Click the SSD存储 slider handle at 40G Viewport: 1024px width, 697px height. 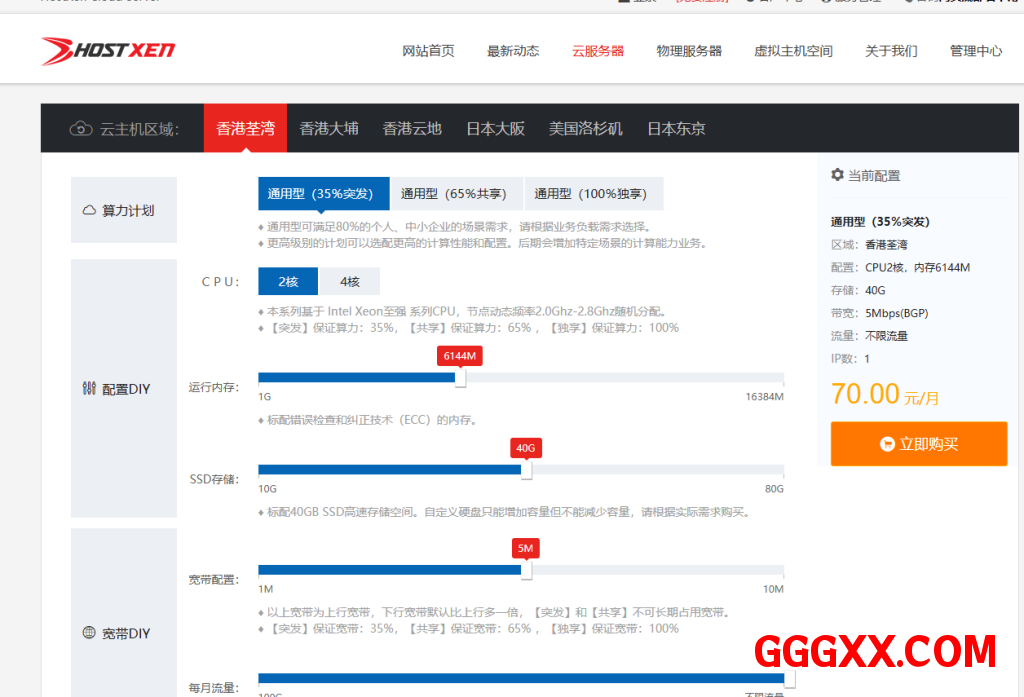(x=526, y=470)
